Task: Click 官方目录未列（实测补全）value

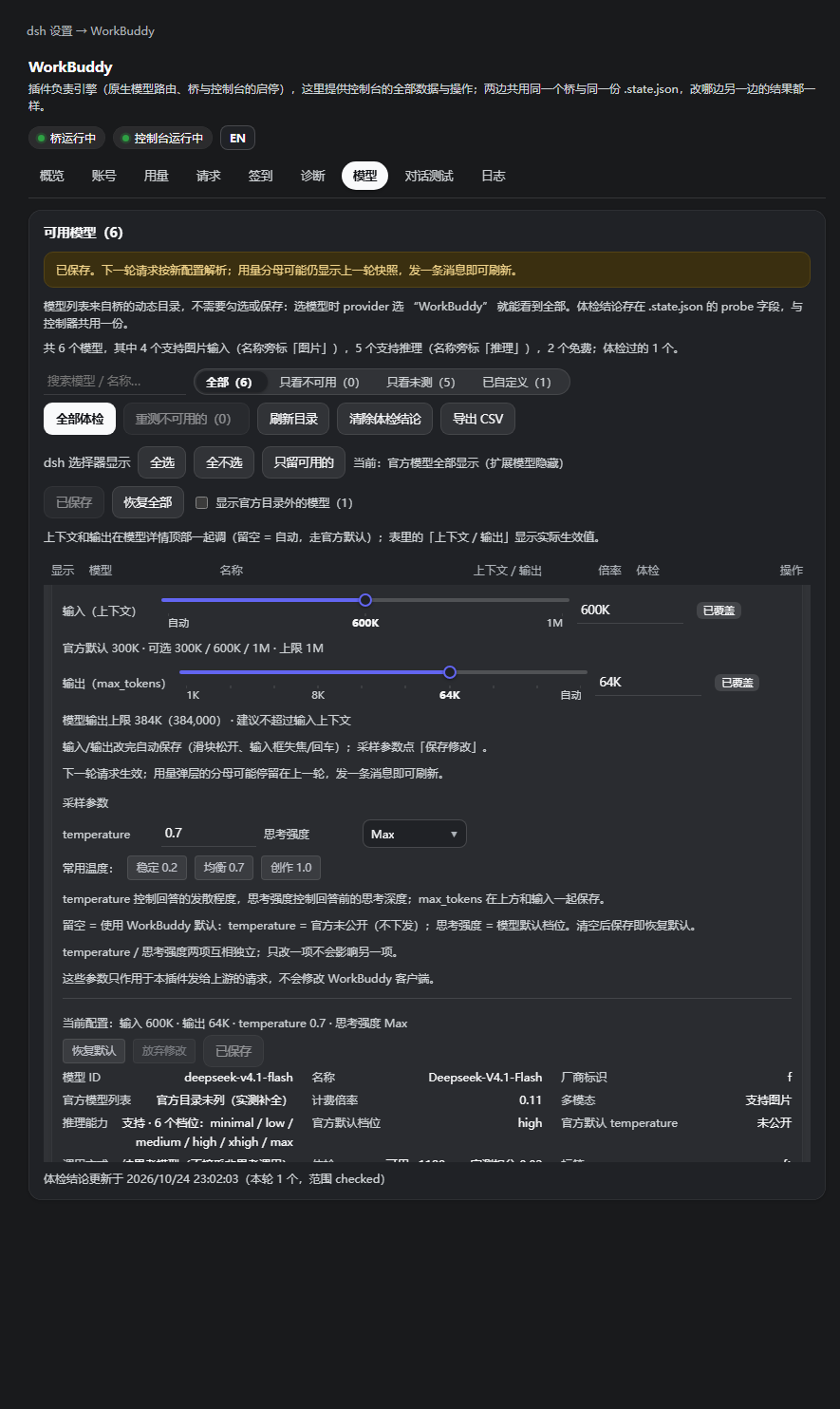Action: (x=225, y=1100)
